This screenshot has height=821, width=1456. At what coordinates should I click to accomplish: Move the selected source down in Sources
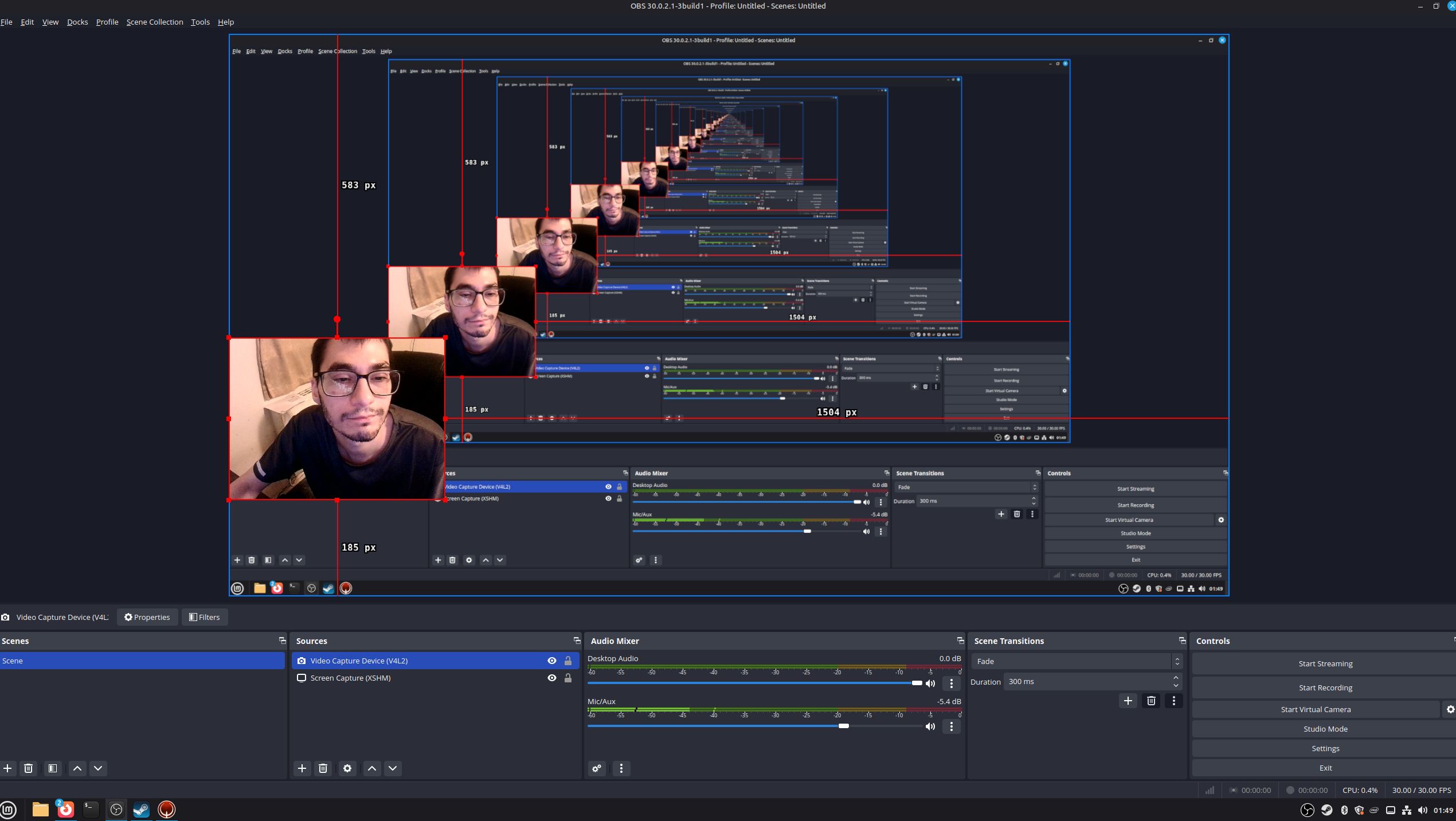click(x=393, y=768)
